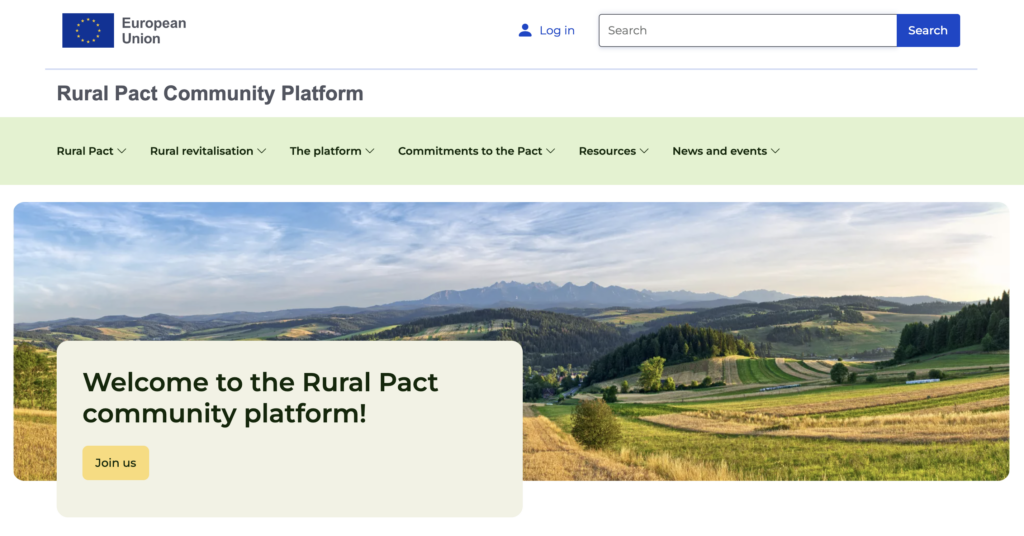Expand the Commitments to the Pact chevron
This screenshot has height=536, width=1024.
[551, 151]
